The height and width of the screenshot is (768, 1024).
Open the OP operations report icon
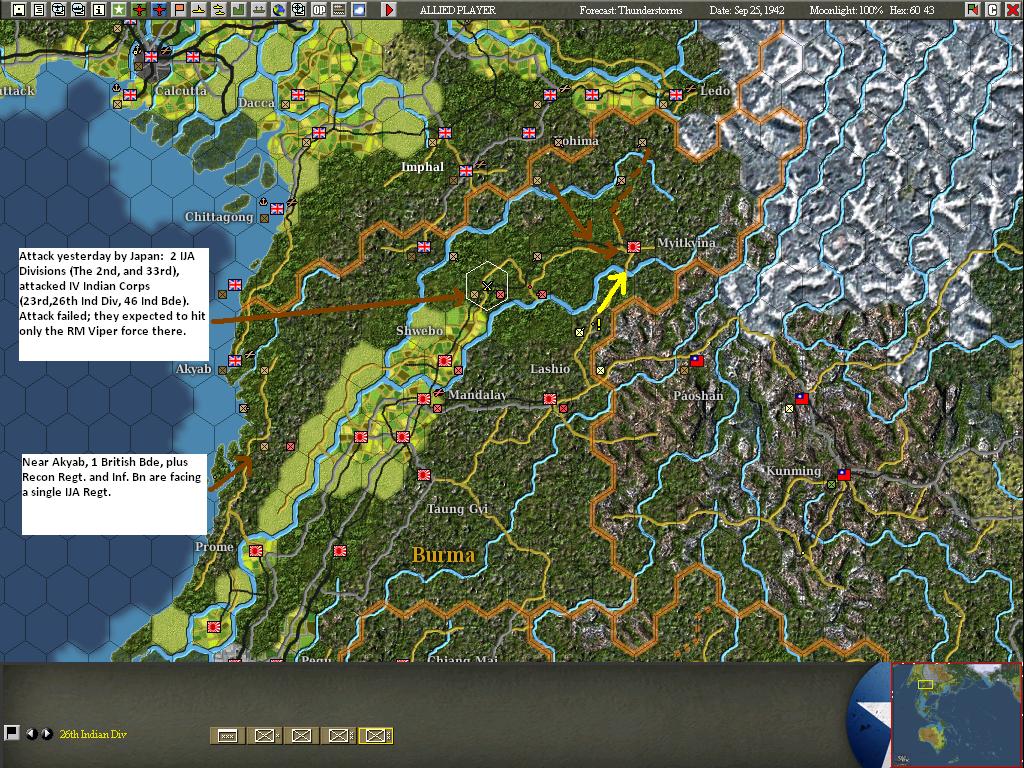[x=319, y=10]
